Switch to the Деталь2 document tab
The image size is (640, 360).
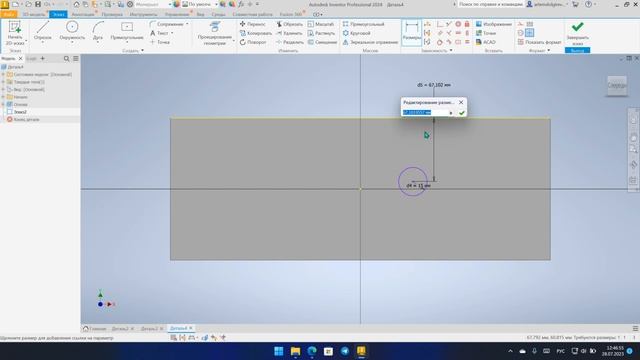click(120, 329)
